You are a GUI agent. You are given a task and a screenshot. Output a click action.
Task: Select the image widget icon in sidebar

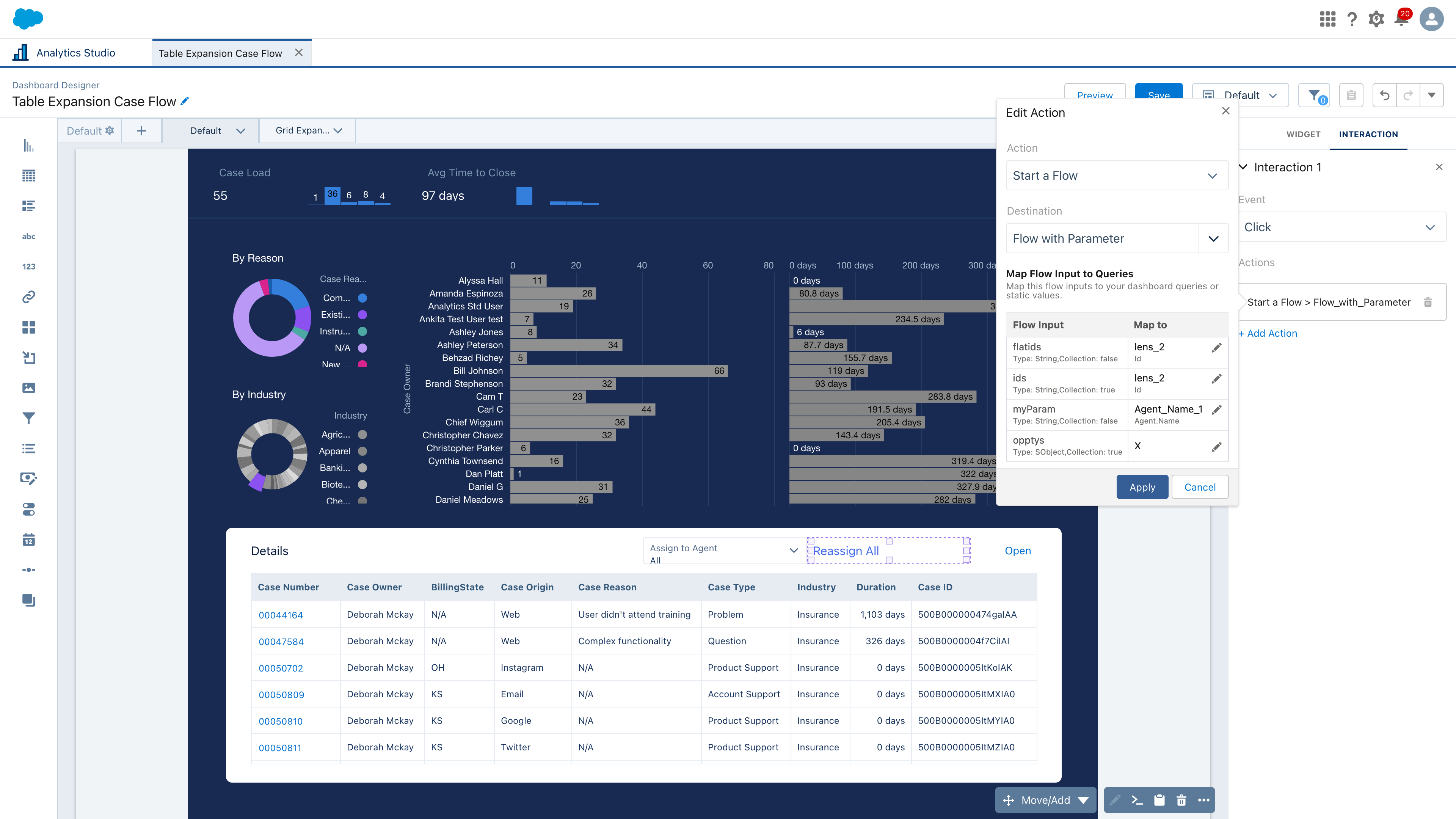(x=28, y=388)
